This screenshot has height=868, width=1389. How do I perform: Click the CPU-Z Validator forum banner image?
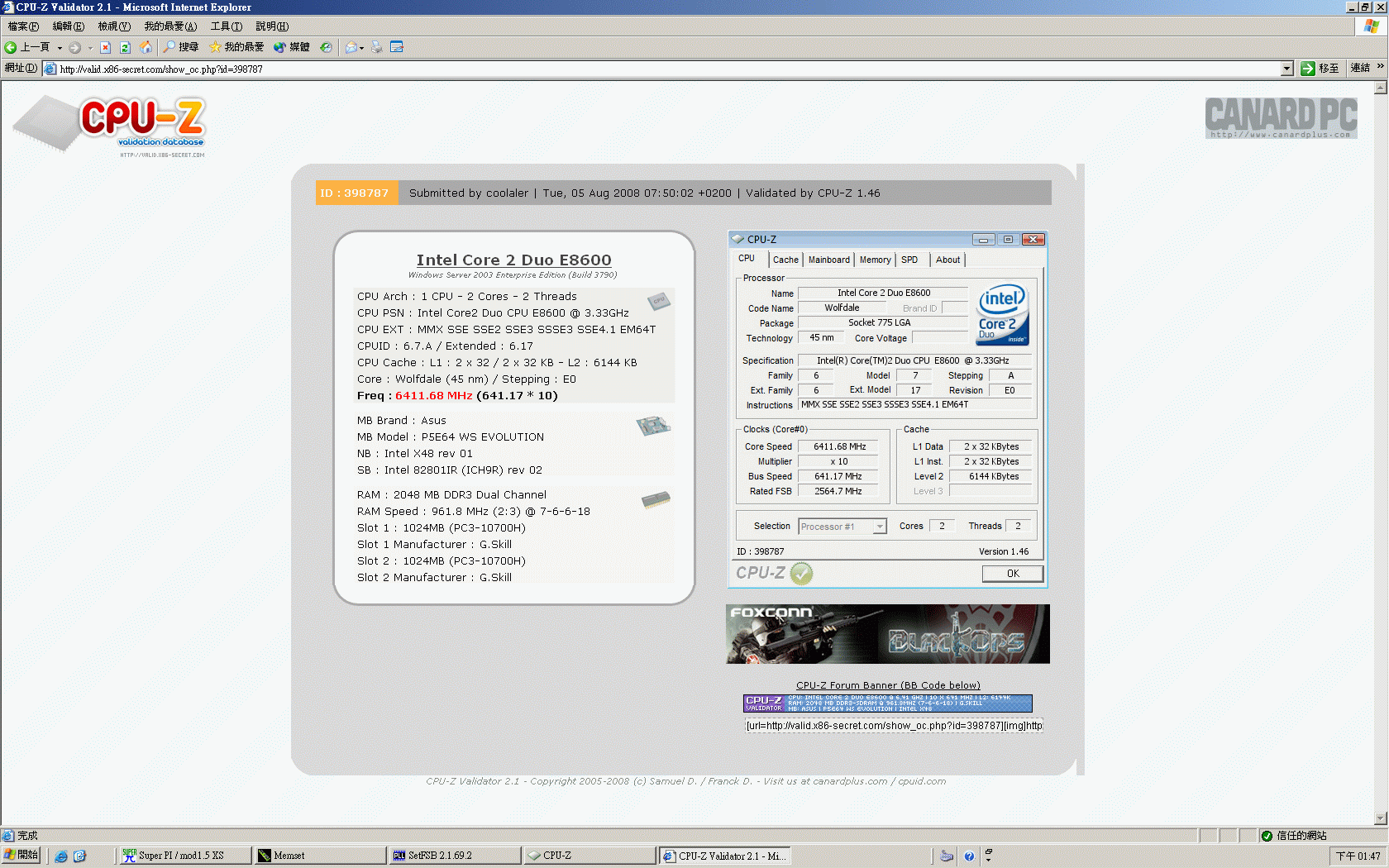coord(888,703)
